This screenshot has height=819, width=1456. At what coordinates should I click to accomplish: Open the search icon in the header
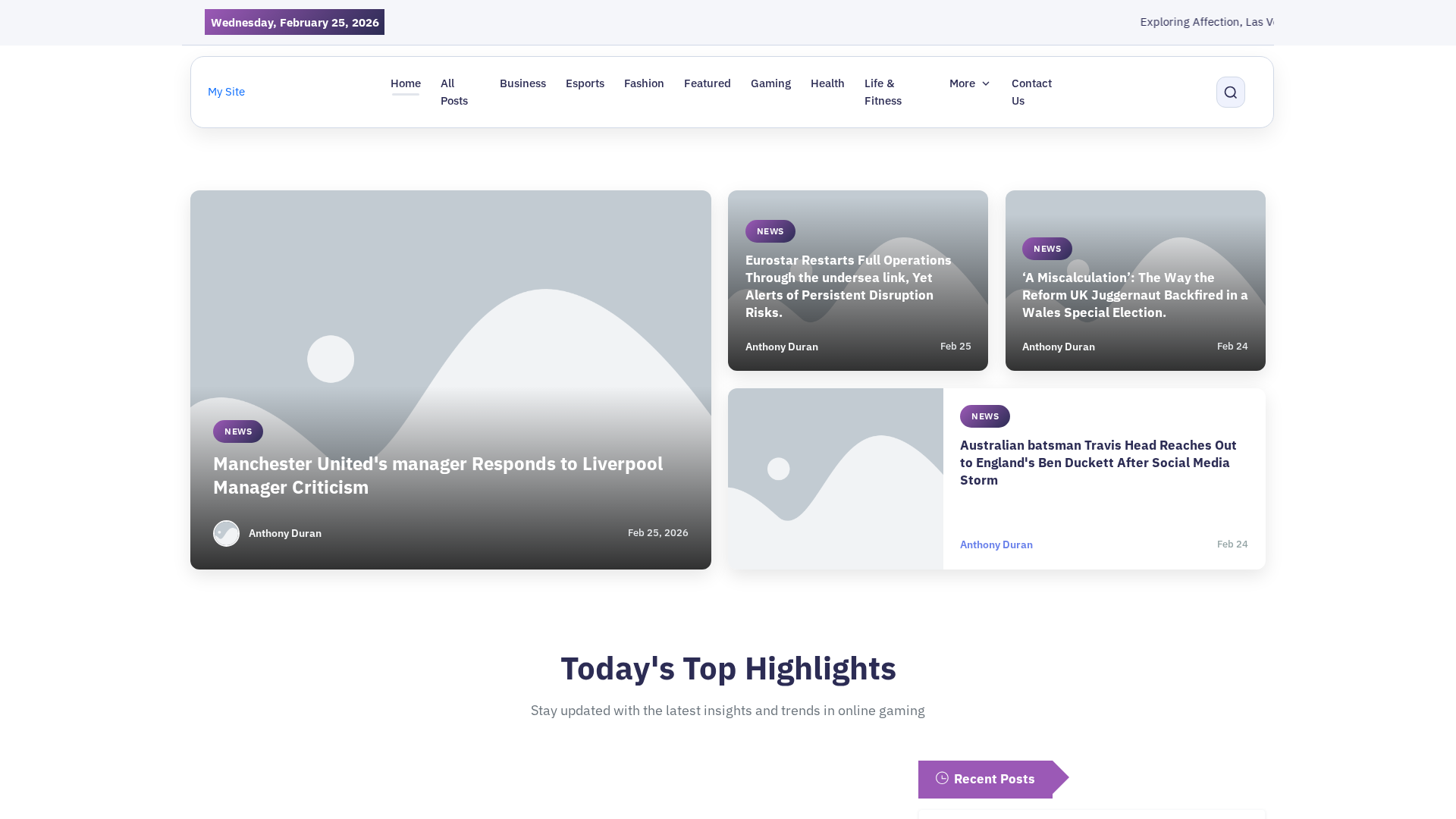[x=1230, y=92]
